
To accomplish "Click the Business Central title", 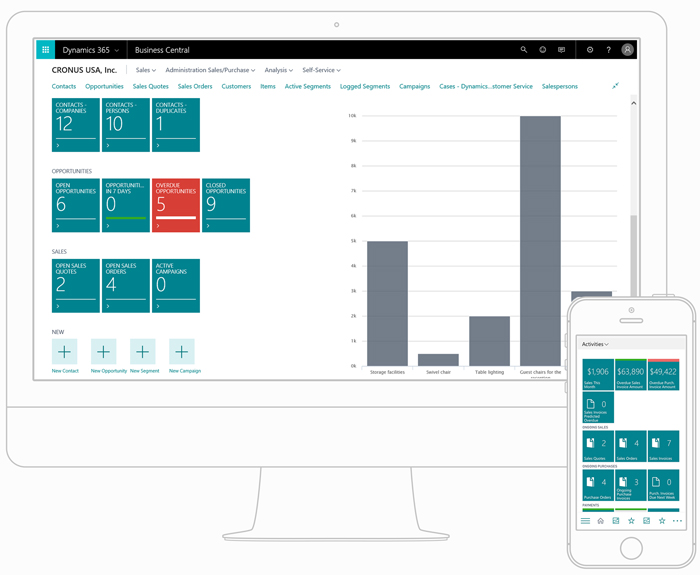I will [162, 50].
